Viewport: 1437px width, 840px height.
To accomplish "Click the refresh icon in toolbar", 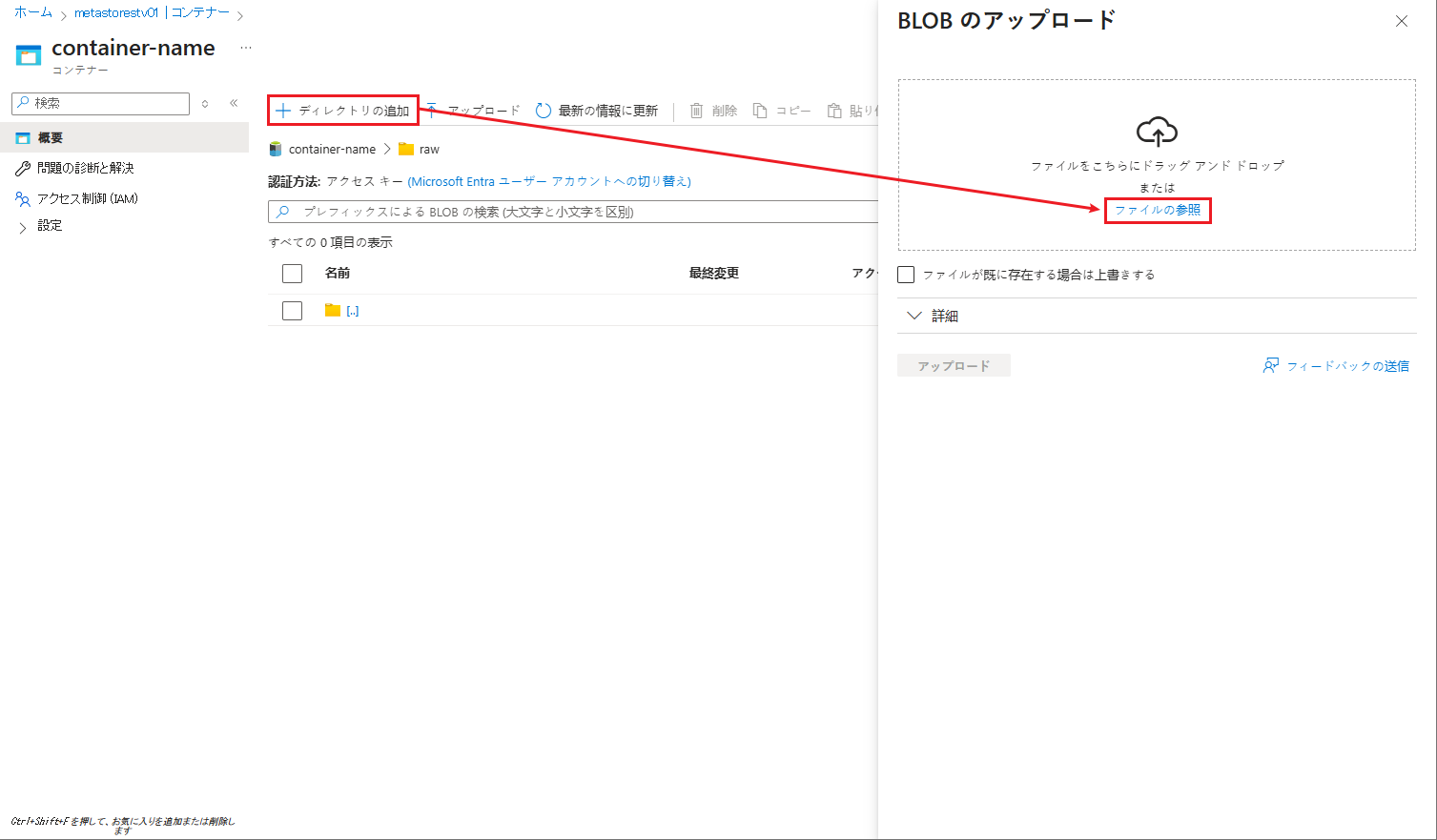I will tap(544, 111).
